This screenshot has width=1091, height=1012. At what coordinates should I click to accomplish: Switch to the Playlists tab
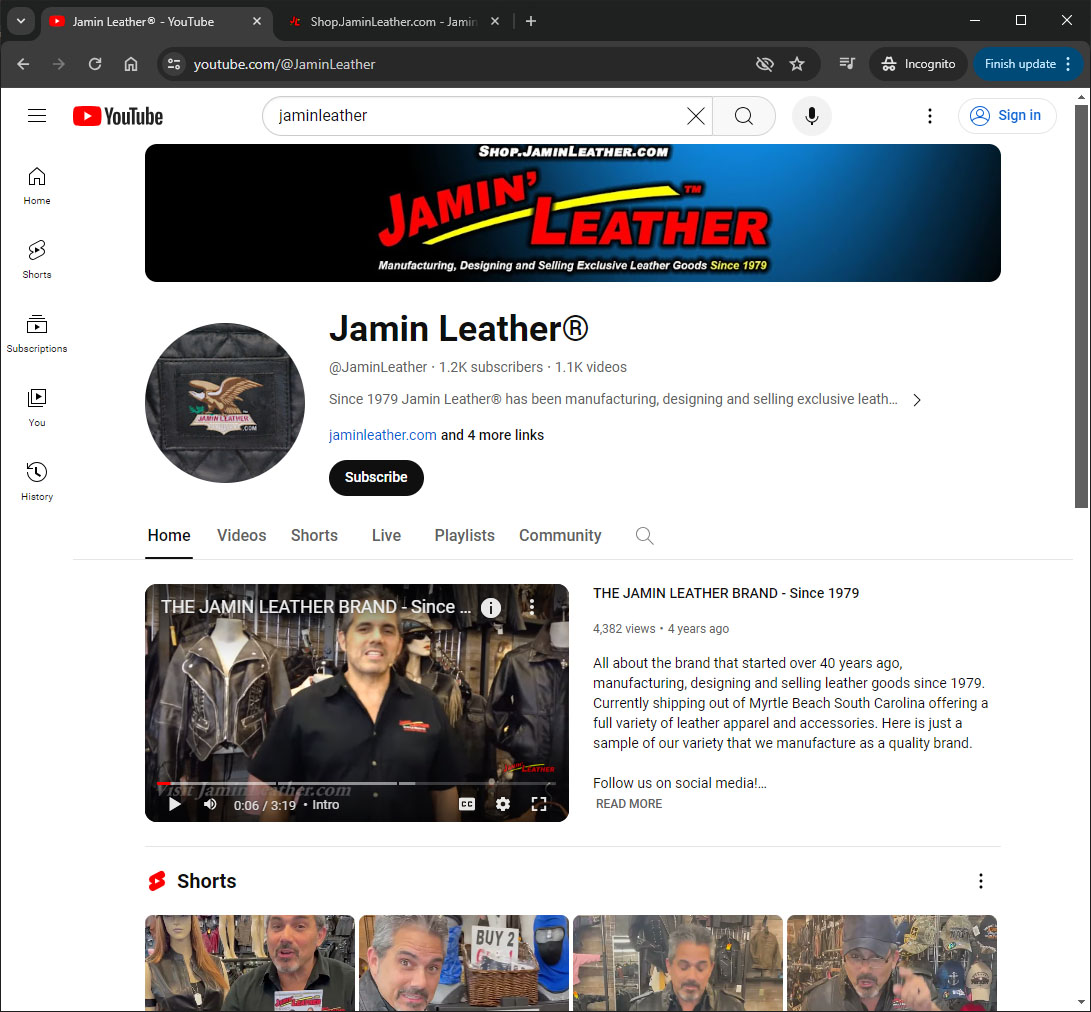tap(464, 535)
